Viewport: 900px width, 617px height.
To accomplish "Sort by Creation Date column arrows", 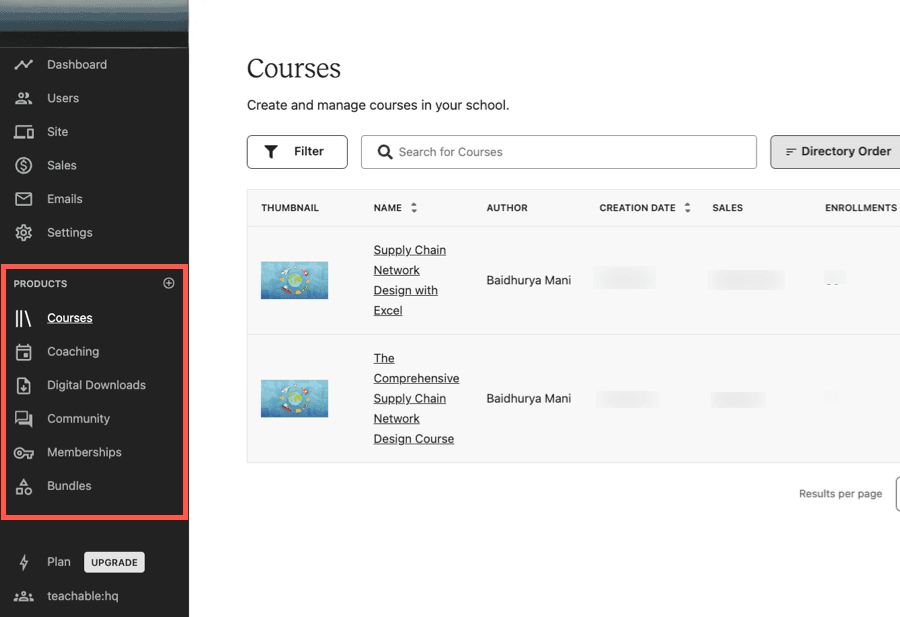I will coord(687,208).
